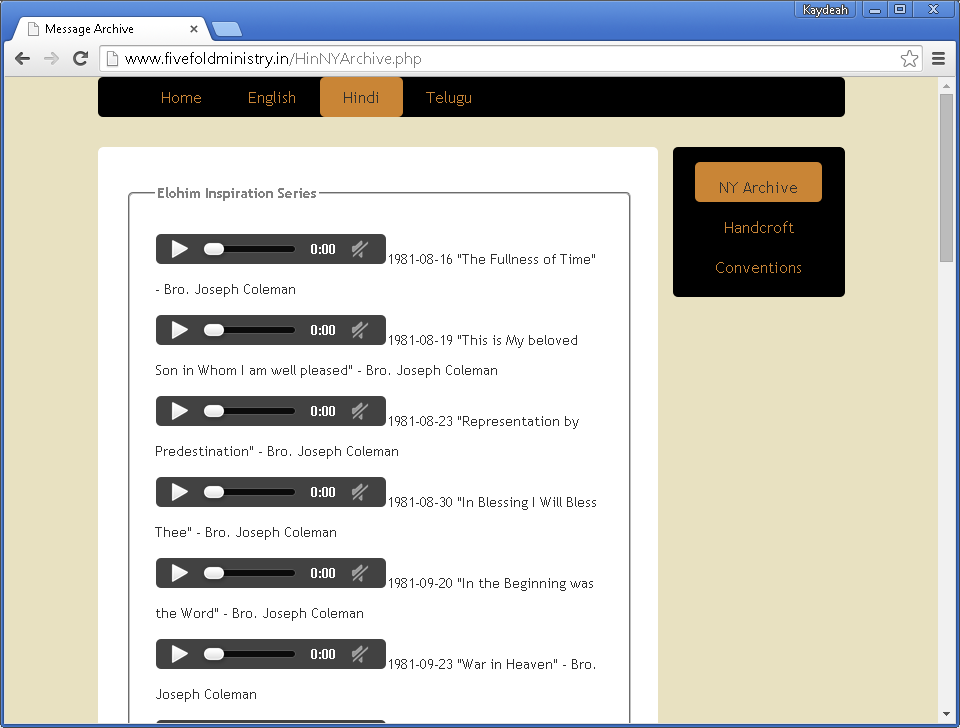The image size is (960, 728).
Task: Open the Conventions sidebar link
Action: click(758, 268)
